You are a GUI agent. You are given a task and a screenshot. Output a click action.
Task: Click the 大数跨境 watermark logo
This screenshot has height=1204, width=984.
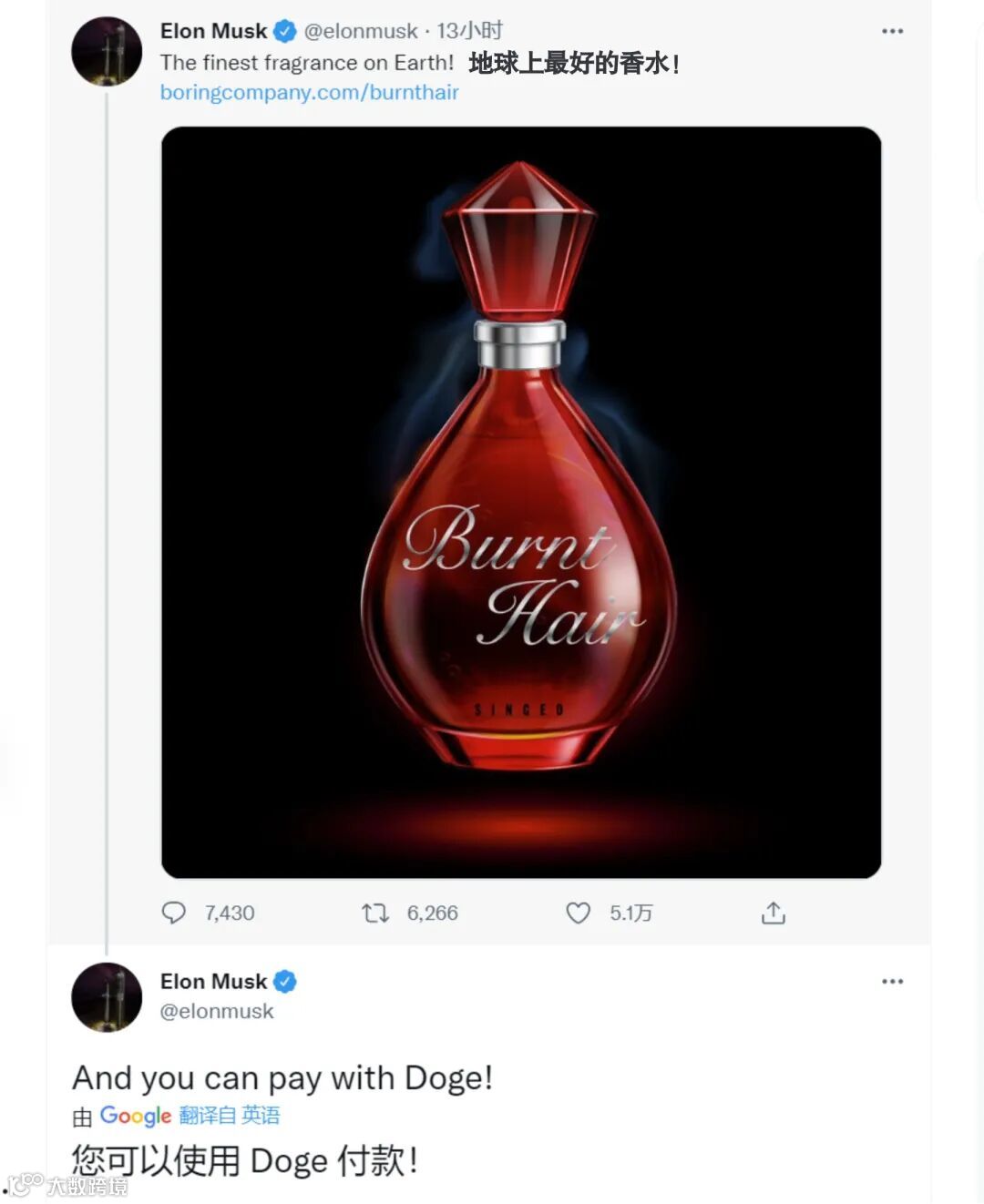click(x=68, y=1186)
